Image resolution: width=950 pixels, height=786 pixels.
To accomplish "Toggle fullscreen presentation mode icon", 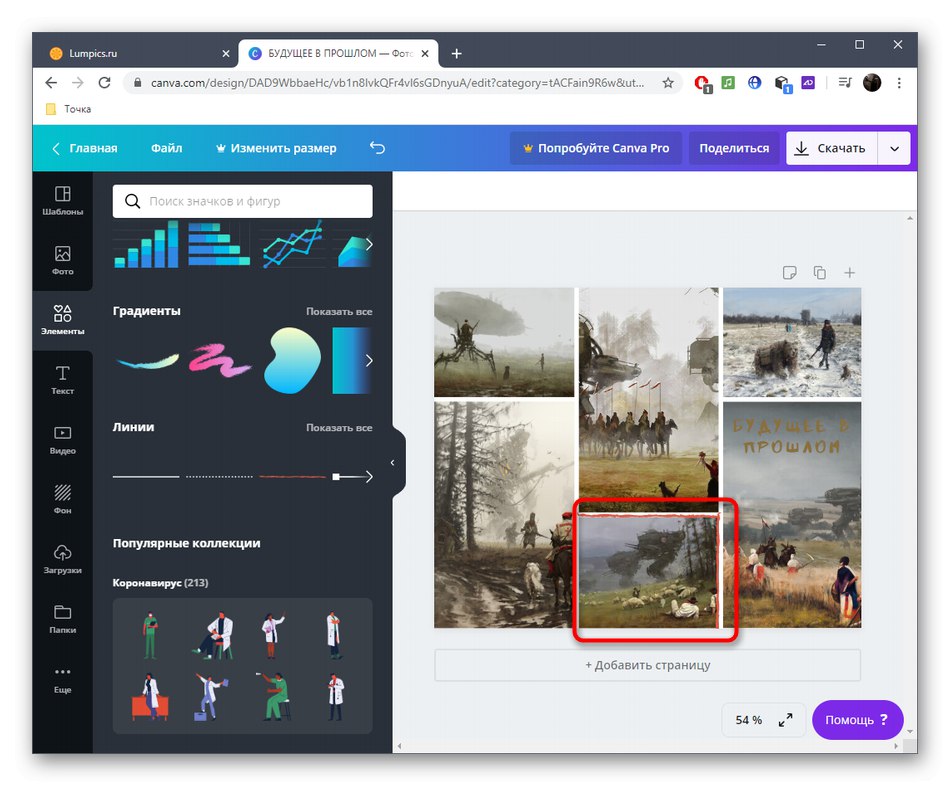I will point(785,720).
